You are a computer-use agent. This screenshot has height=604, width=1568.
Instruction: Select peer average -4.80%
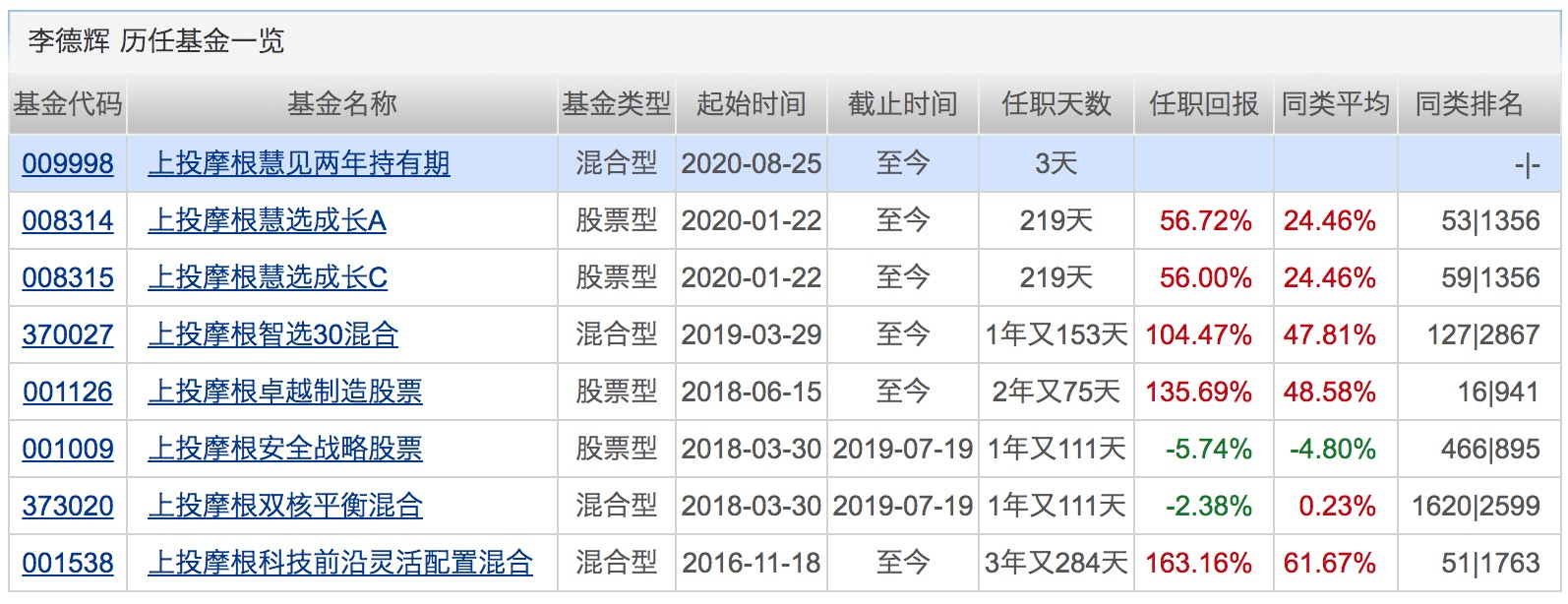pyautogui.click(x=1333, y=449)
